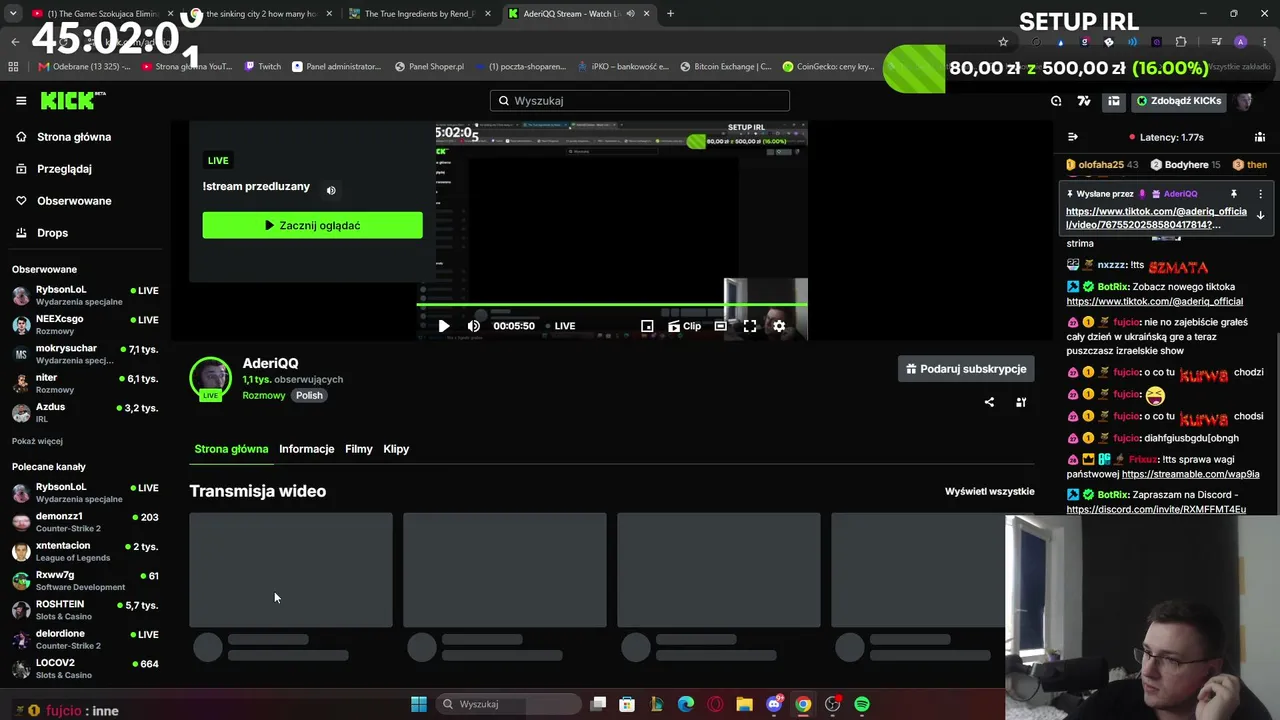The image size is (1280, 720).
Task: Open the 7TV extension icon
Action: point(1084,100)
